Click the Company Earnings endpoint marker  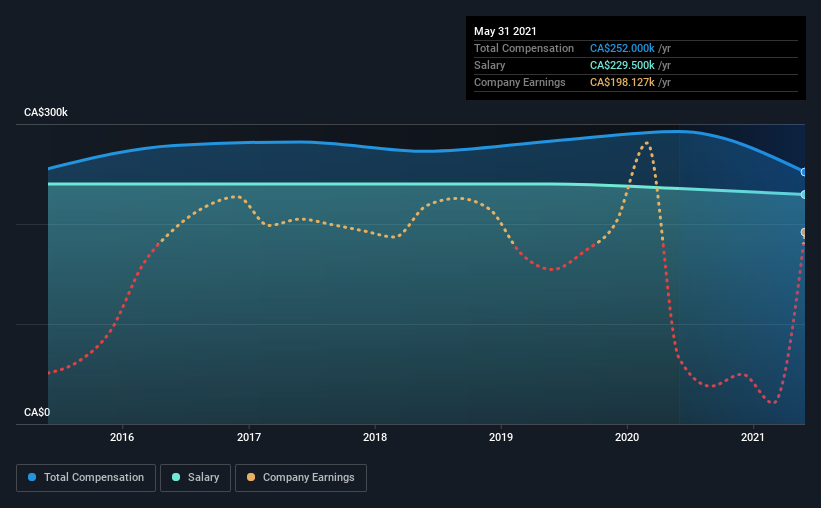click(x=803, y=232)
